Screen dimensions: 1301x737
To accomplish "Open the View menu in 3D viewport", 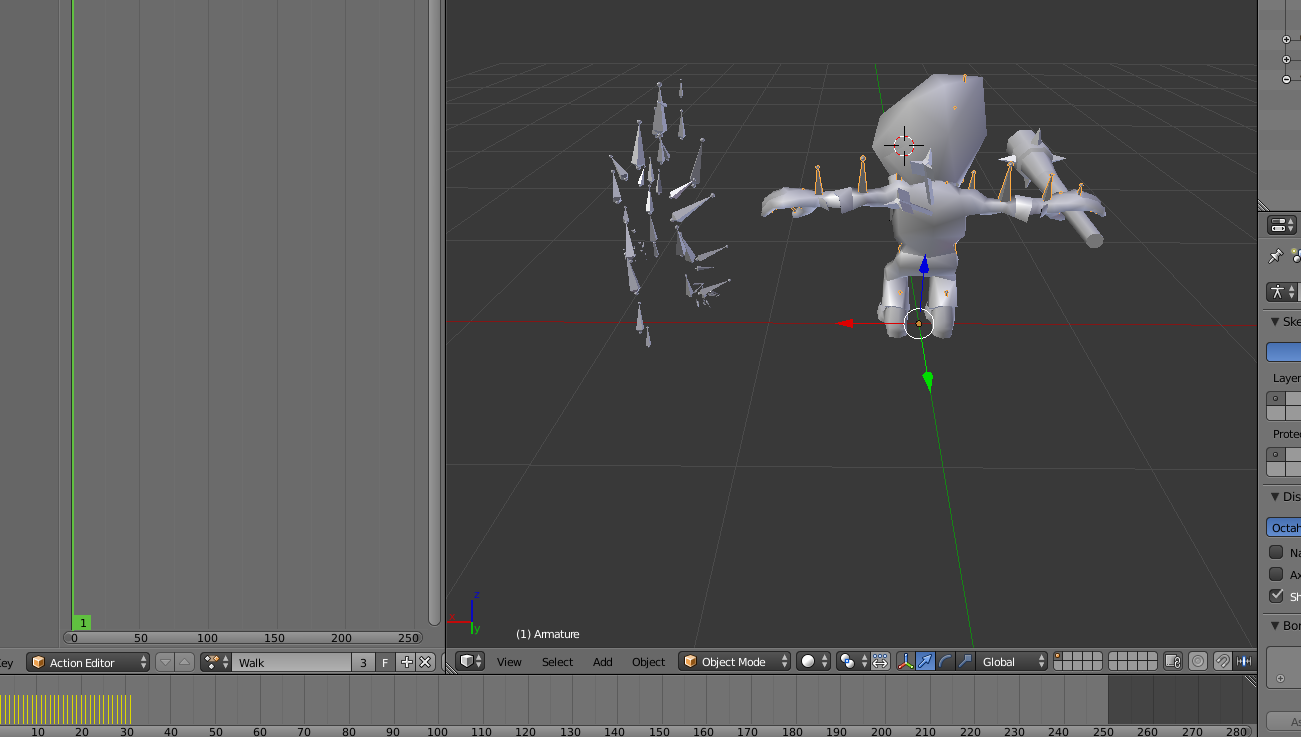I will coord(509,662).
